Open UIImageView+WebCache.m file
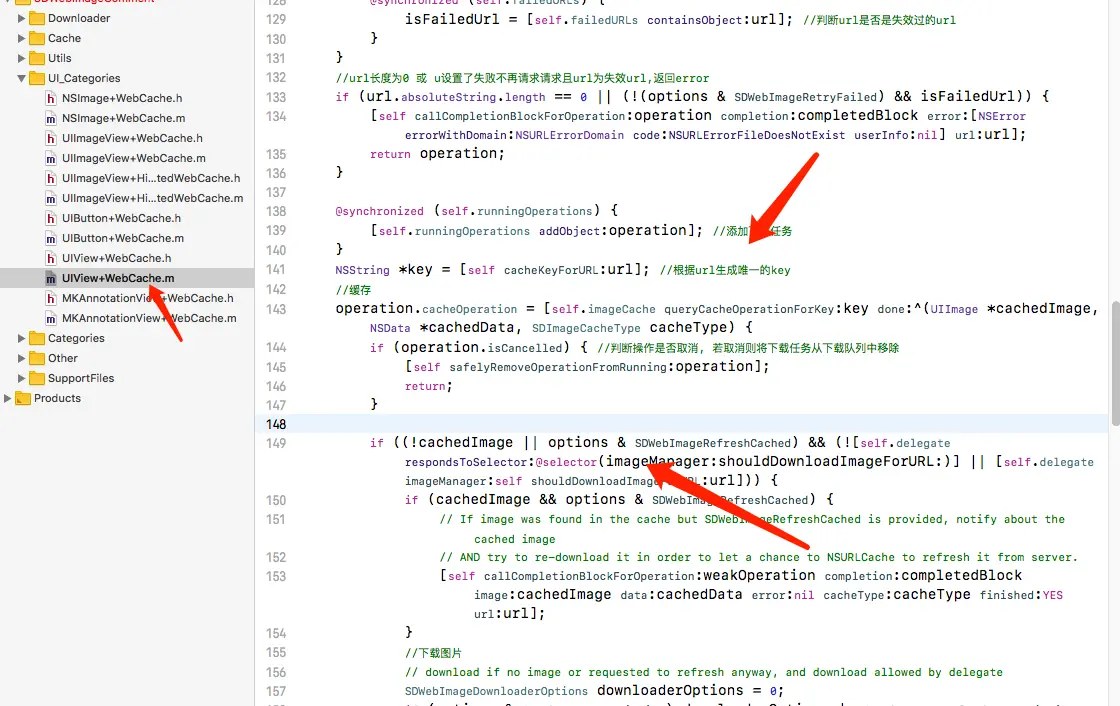Image resolution: width=1120 pixels, height=706 pixels. point(134,158)
